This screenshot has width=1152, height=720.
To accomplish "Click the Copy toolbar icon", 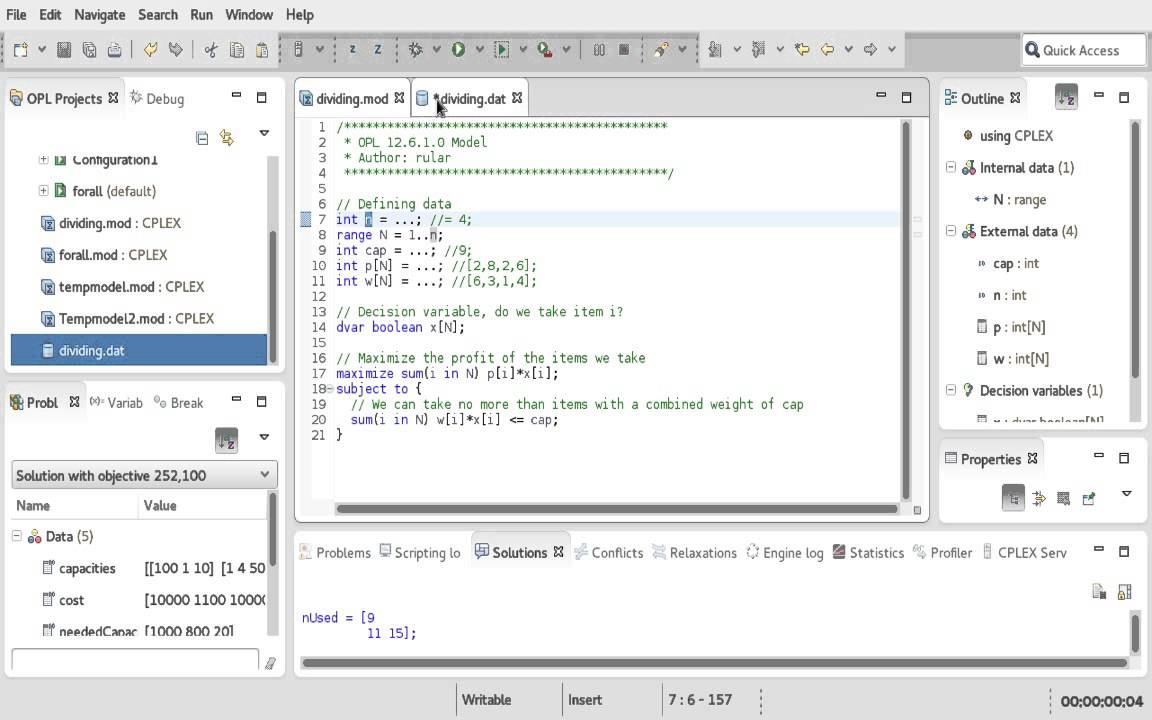I will 237,50.
